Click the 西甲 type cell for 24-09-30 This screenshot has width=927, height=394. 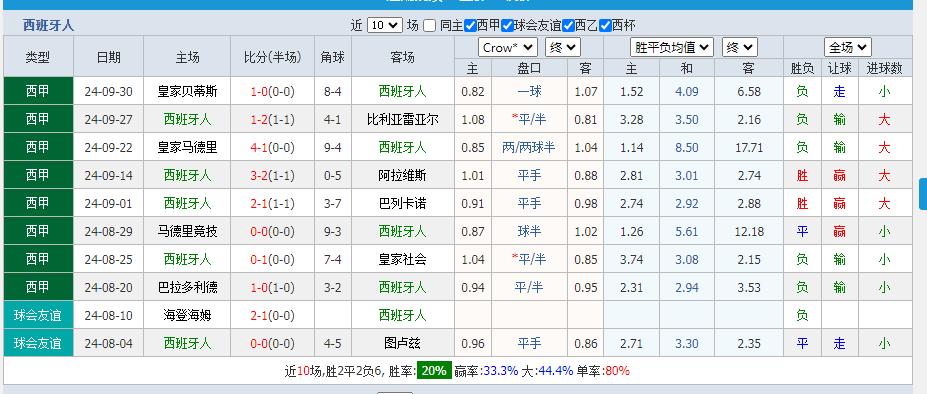tap(38, 91)
